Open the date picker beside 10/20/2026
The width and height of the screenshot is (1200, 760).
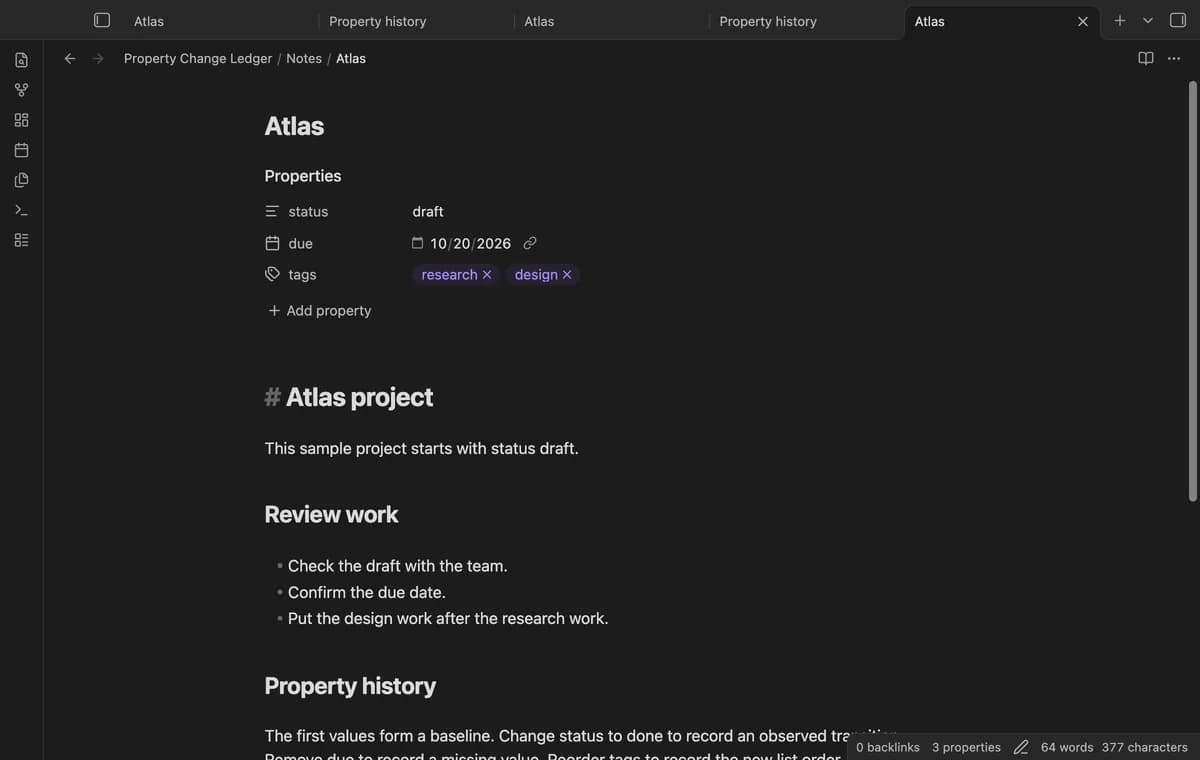click(418, 243)
